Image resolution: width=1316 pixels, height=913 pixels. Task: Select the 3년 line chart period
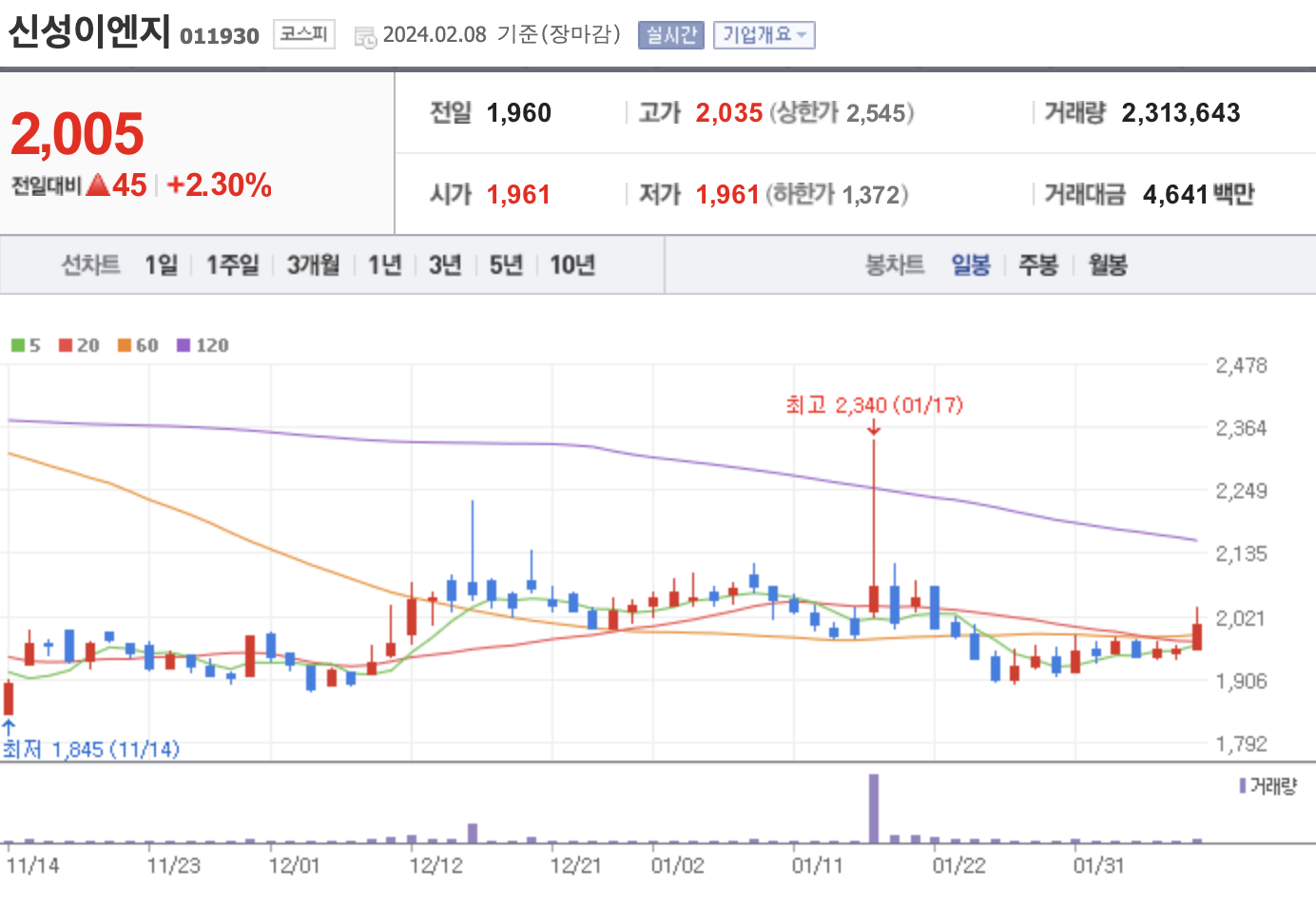click(445, 264)
